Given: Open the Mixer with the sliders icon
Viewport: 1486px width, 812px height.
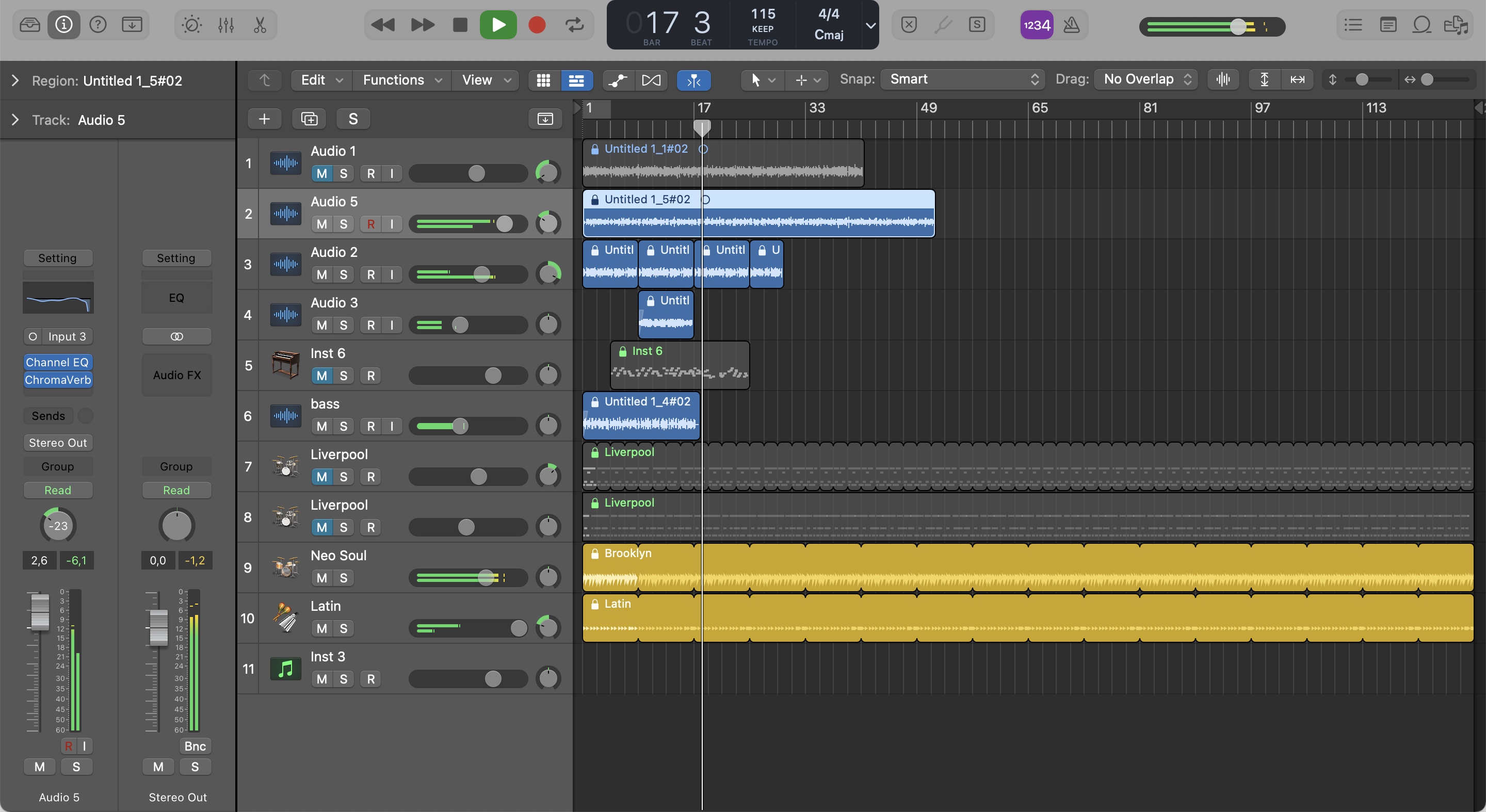Looking at the screenshot, I should (225, 25).
